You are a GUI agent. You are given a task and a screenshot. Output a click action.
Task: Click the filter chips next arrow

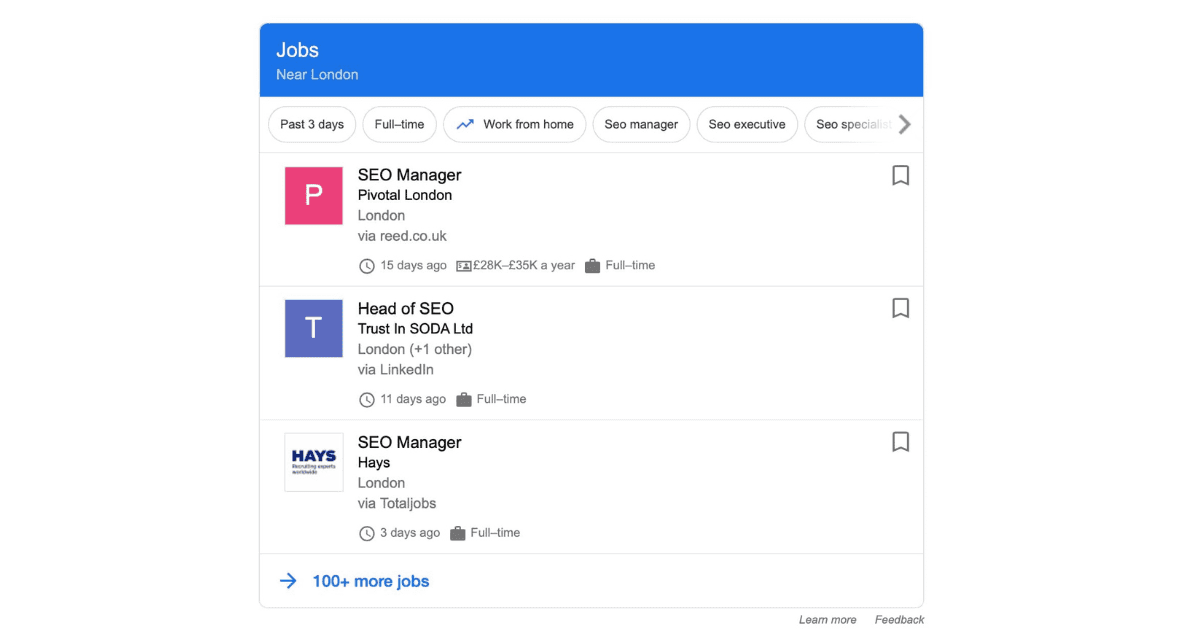point(904,125)
